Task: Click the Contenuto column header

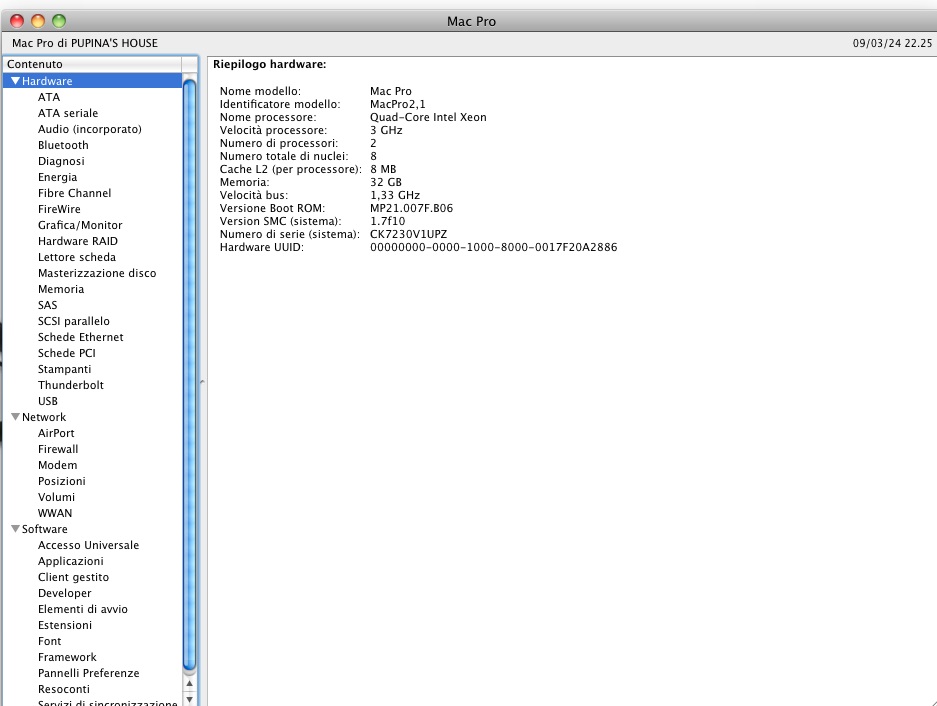Action: pos(92,64)
